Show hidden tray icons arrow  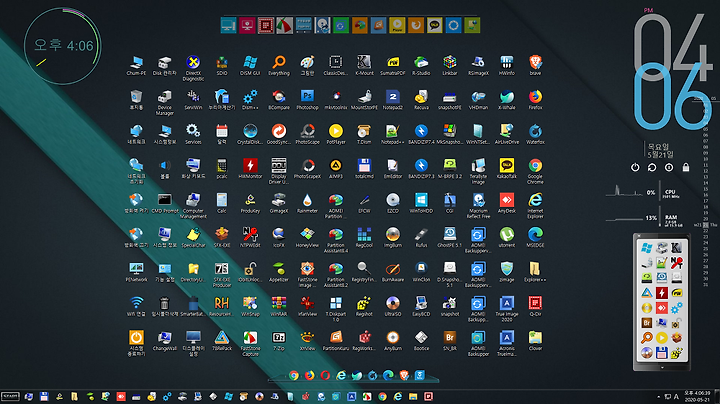(658, 397)
